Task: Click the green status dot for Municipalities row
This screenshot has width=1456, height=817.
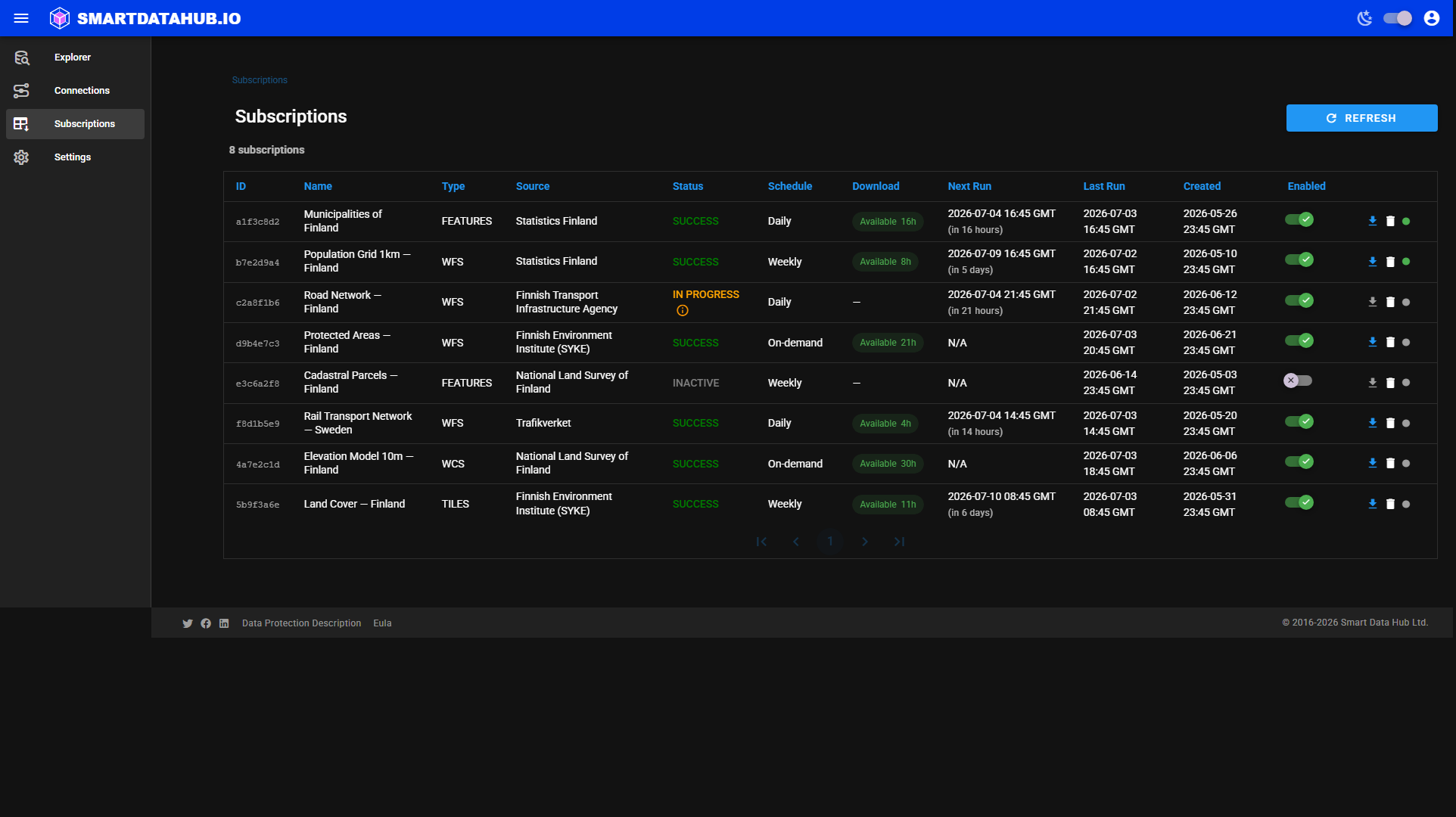Action: (x=1406, y=222)
